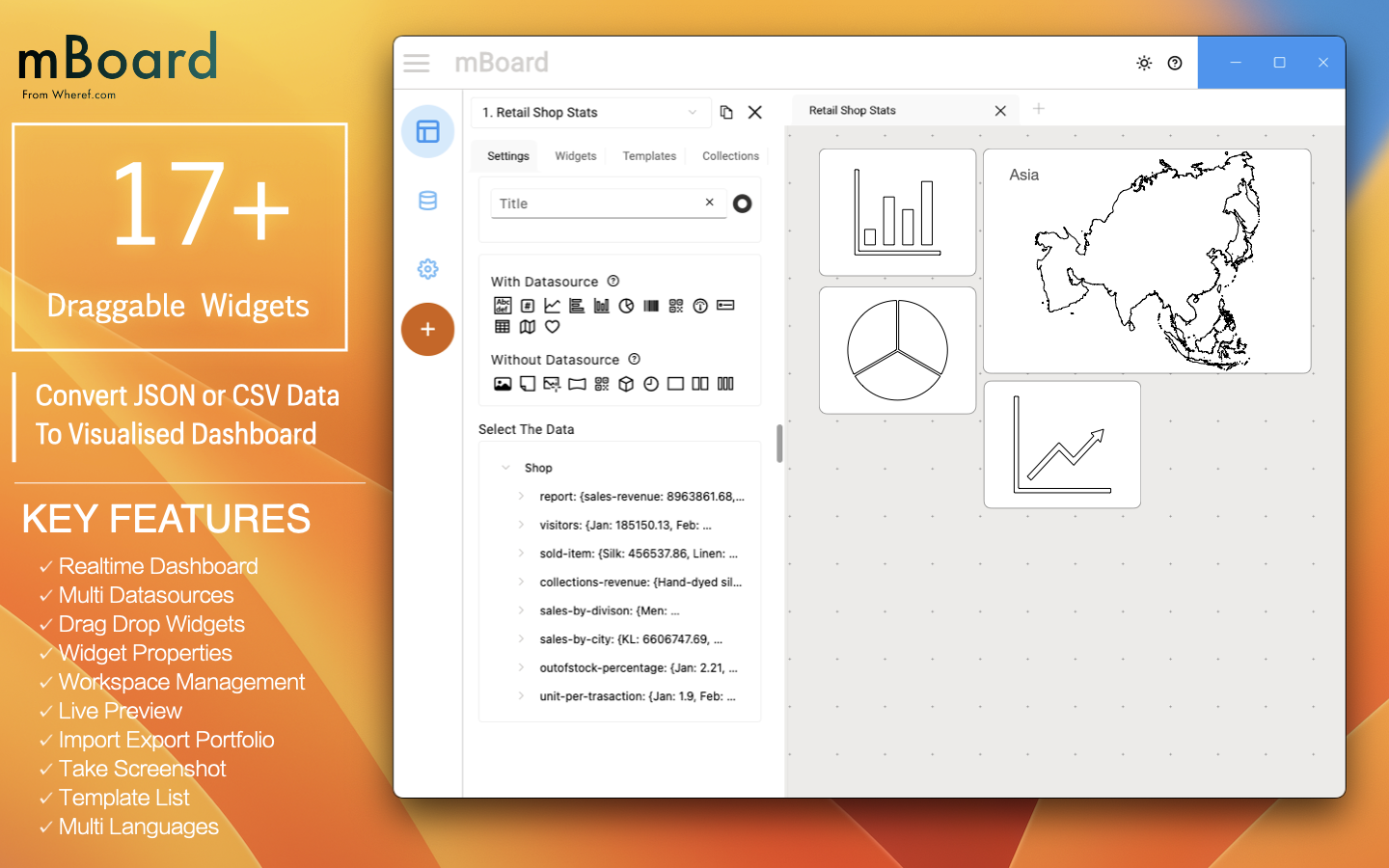1389x868 pixels.
Task: Close the Retail Shop Stats canvas tab
Action: click(1000, 111)
